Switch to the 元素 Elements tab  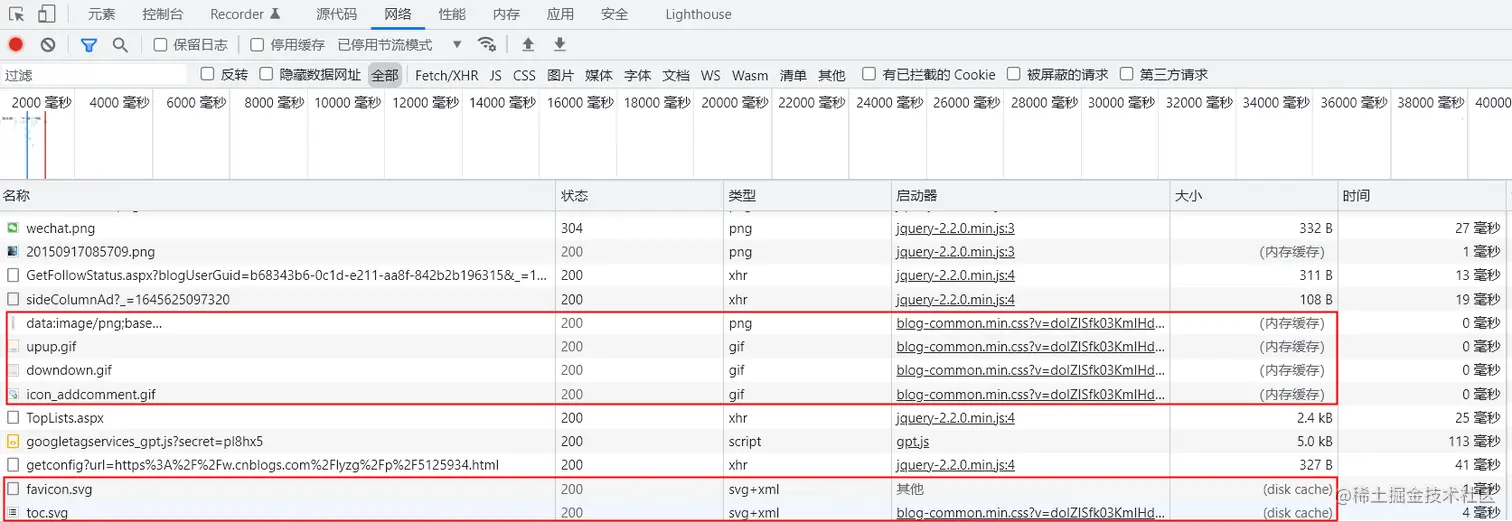(101, 14)
